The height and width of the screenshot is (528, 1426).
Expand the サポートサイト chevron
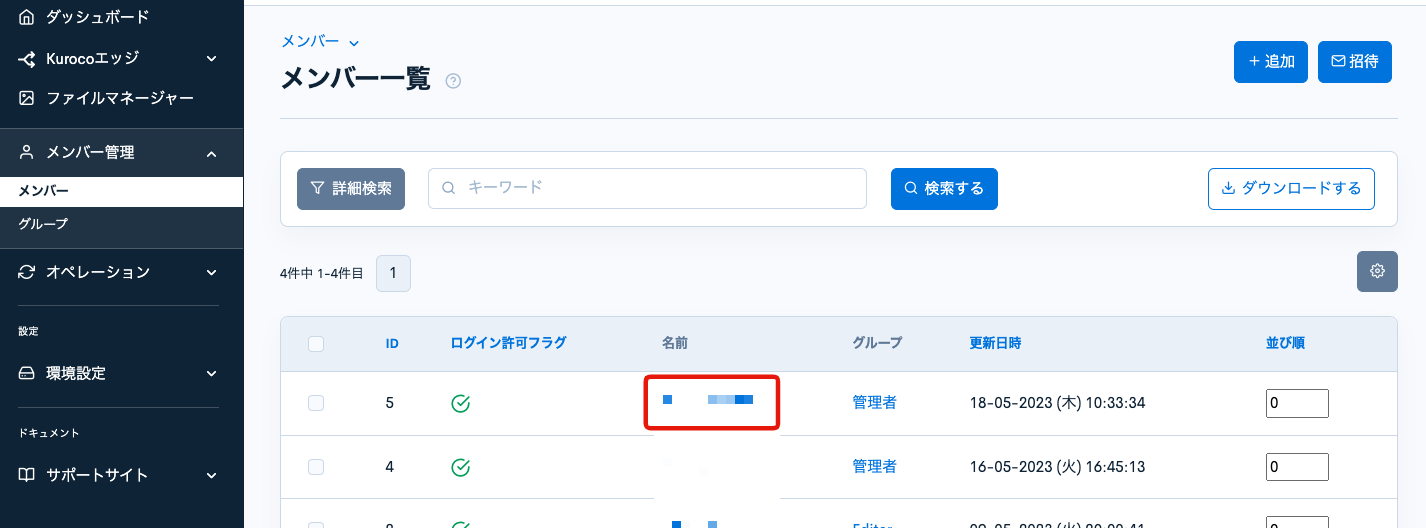pos(212,475)
